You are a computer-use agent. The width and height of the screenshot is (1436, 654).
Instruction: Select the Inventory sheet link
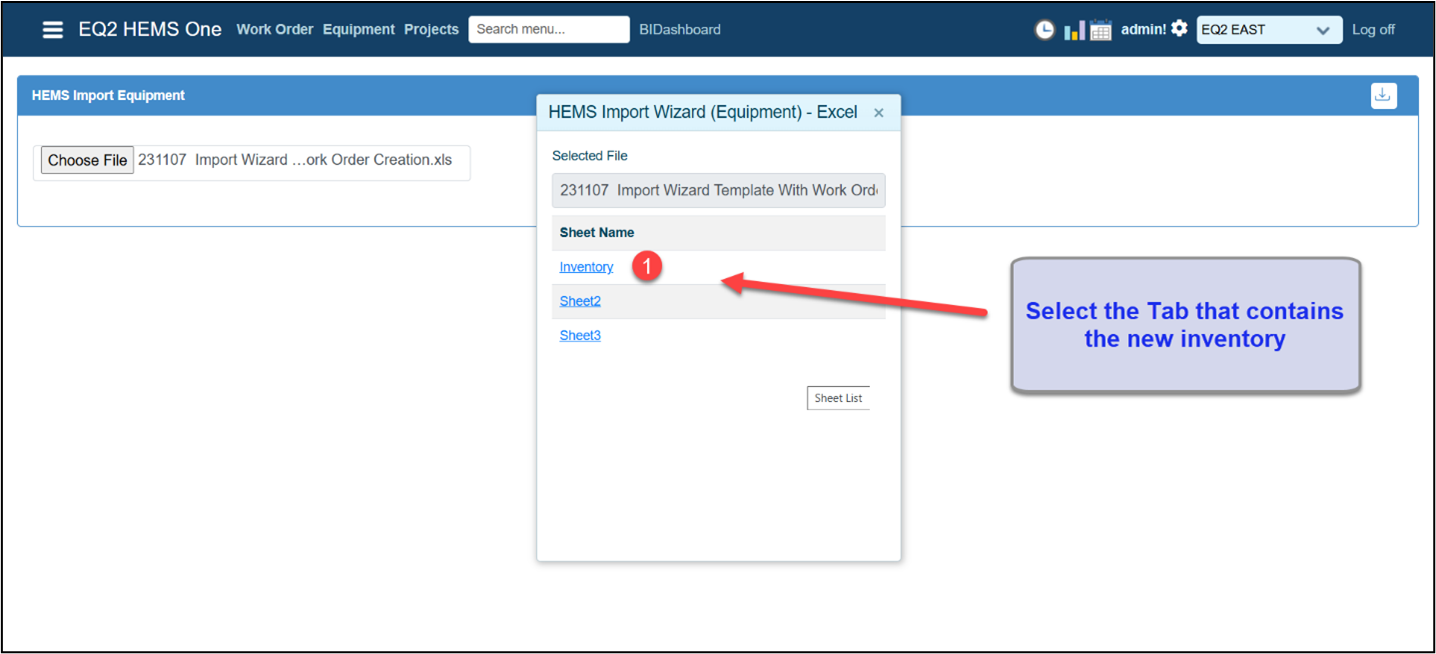tap(586, 267)
